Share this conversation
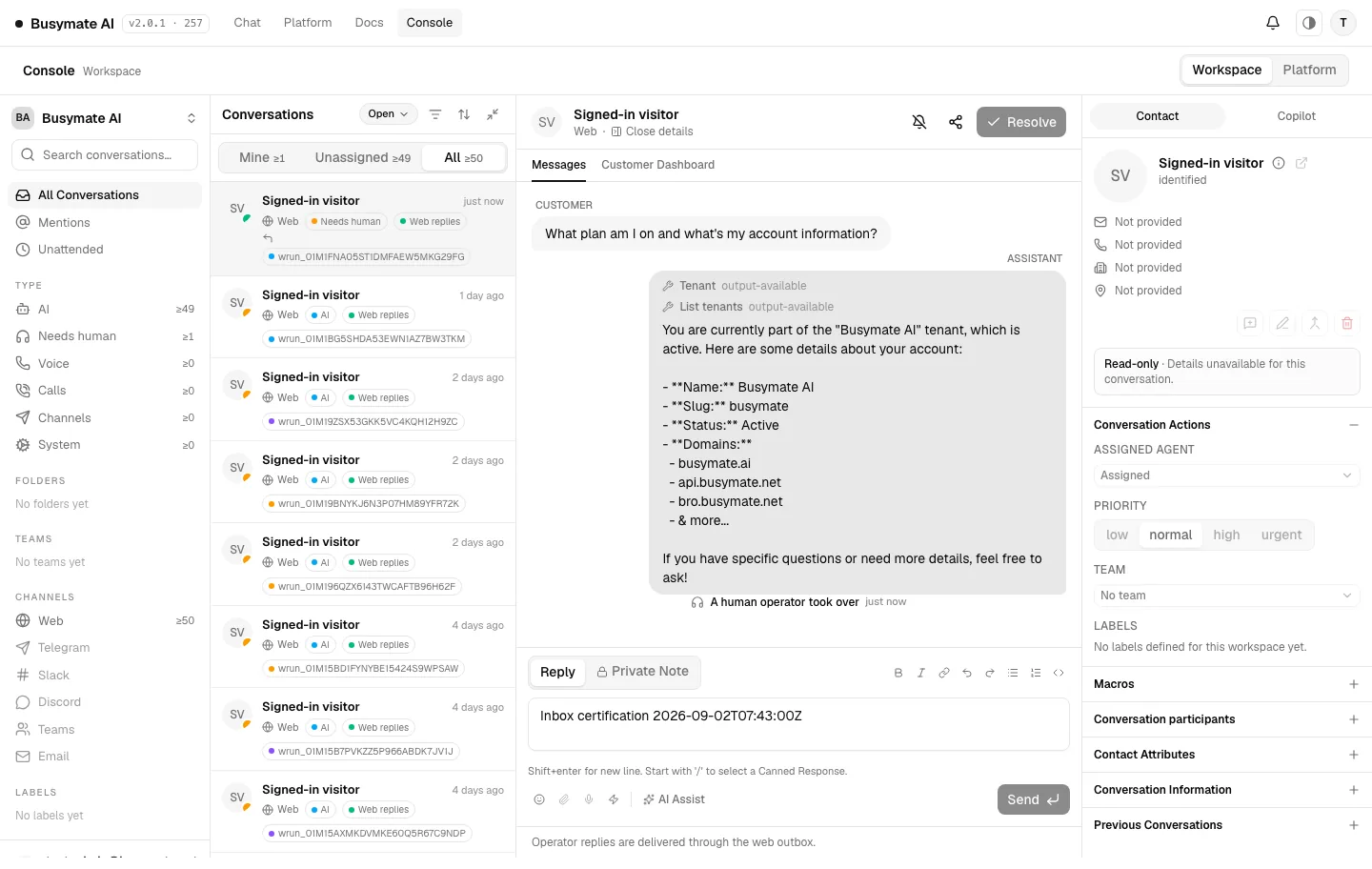The image size is (1372, 869). point(956,122)
